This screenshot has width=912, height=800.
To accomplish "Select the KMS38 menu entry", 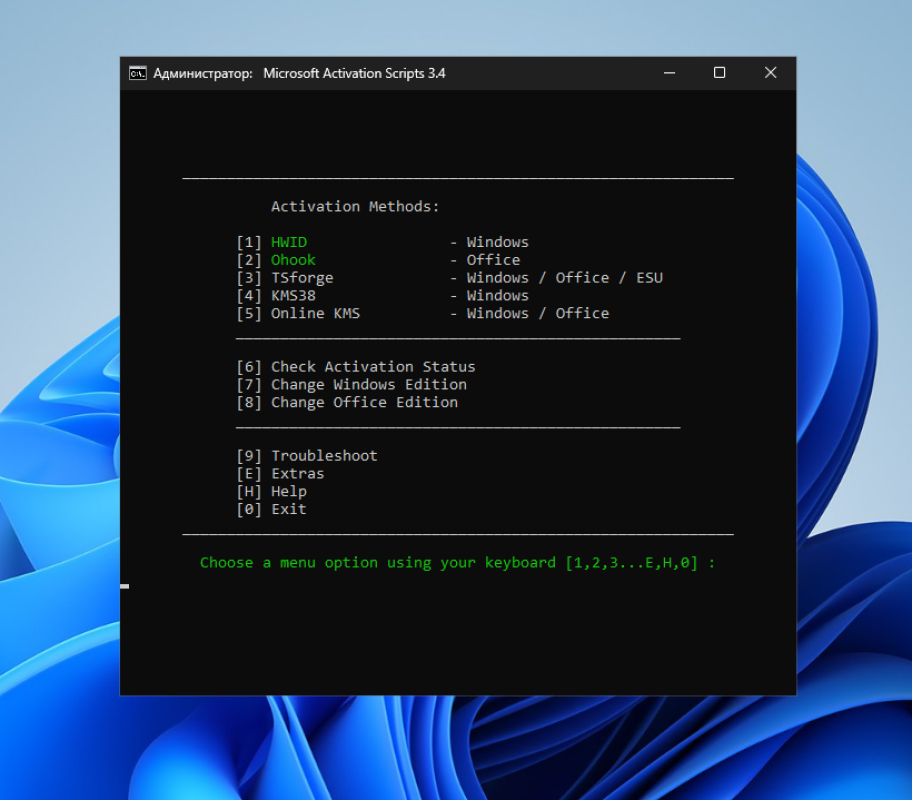I will [293, 296].
